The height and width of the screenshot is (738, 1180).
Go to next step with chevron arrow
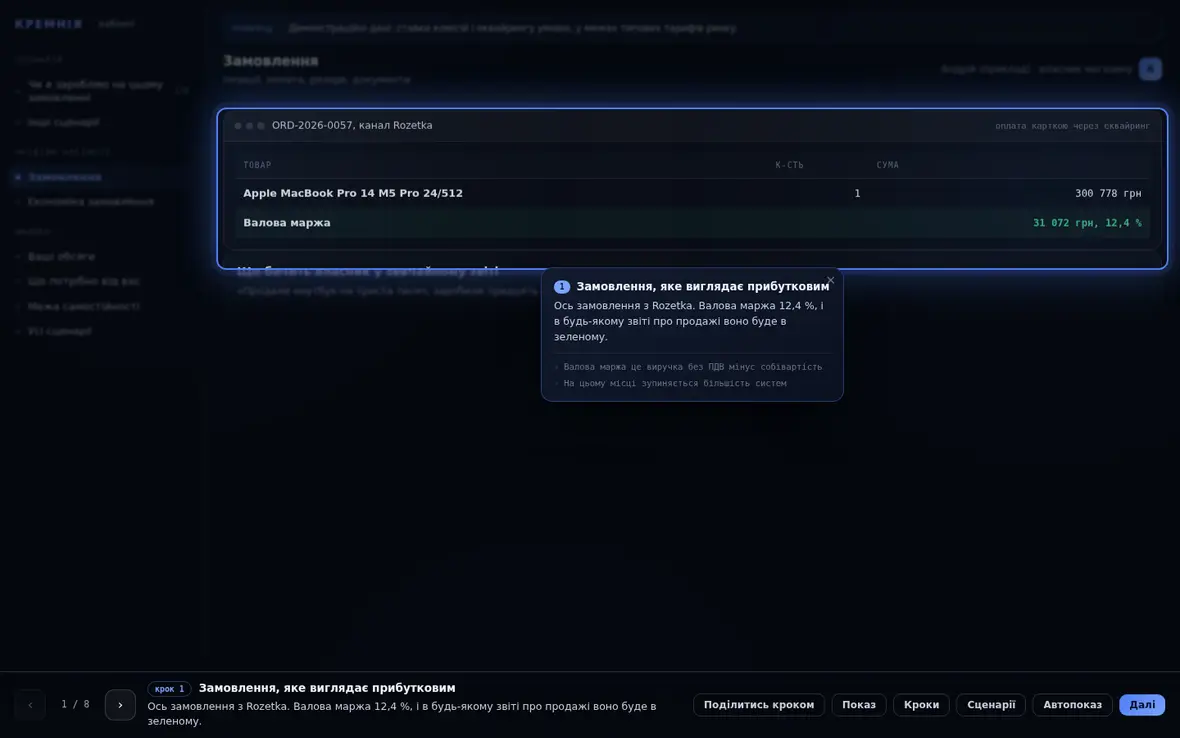click(120, 705)
